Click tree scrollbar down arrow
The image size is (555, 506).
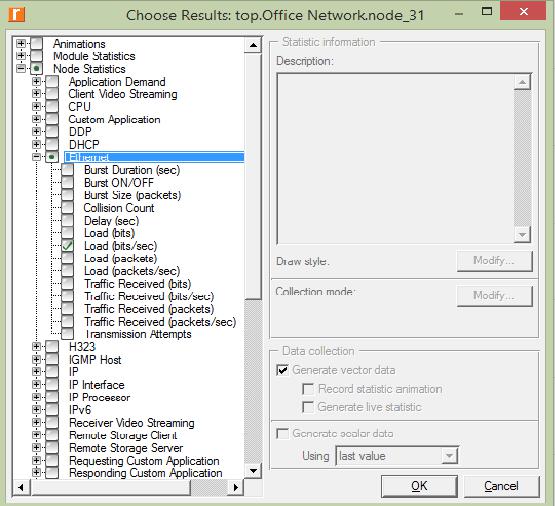click(253, 471)
